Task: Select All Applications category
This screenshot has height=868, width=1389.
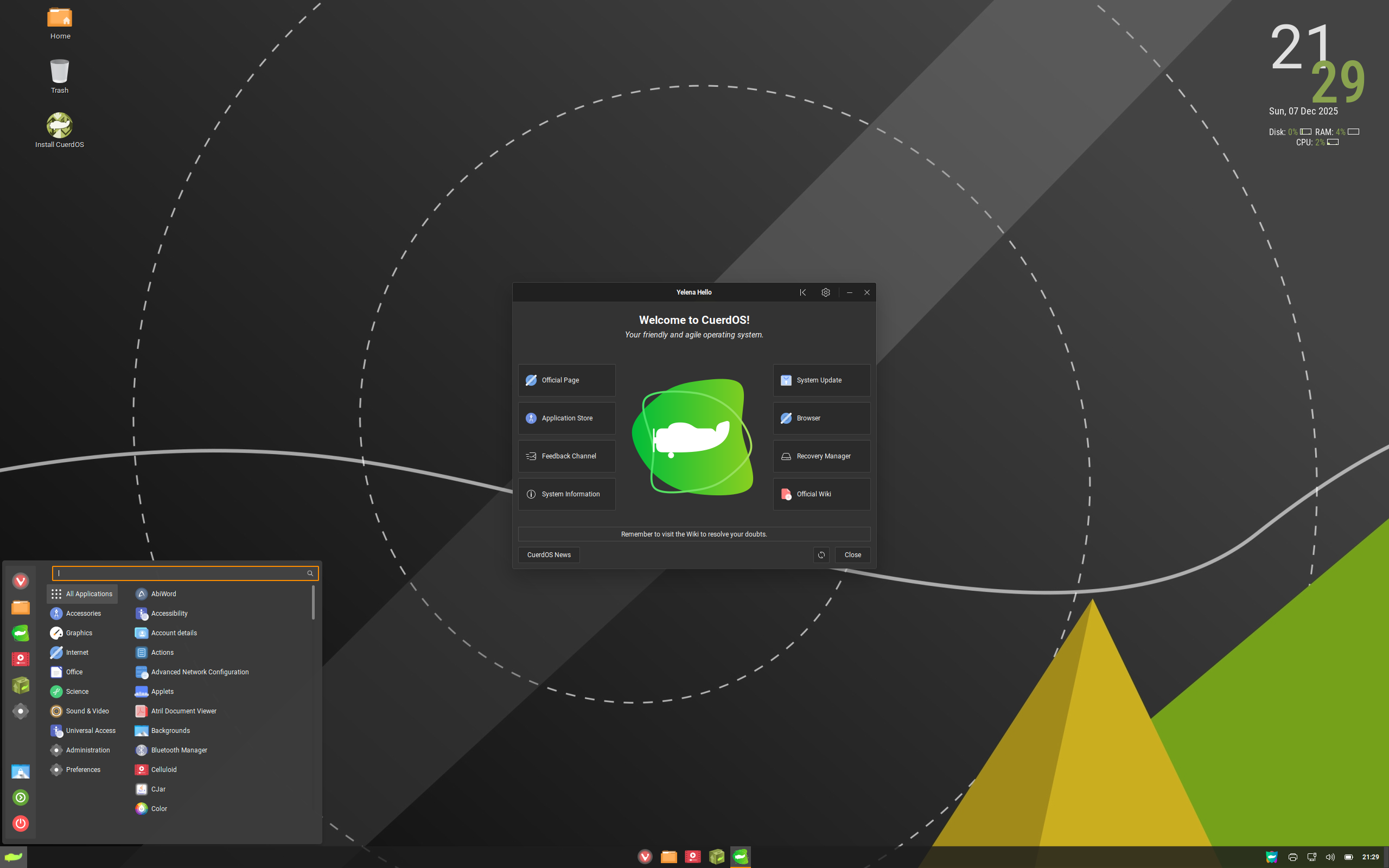Action: point(82,594)
